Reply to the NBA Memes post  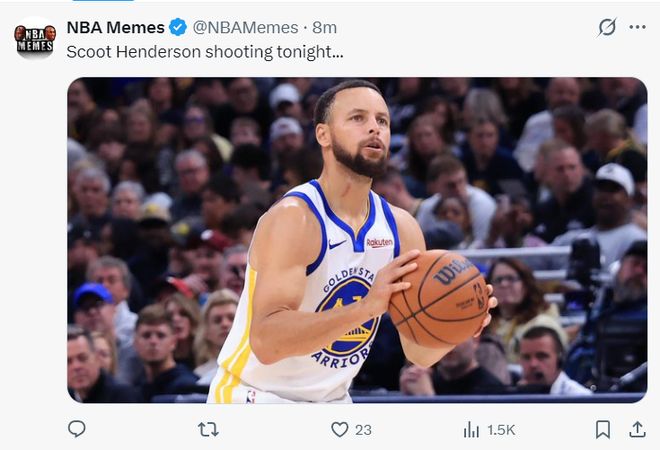click(77, 429)
